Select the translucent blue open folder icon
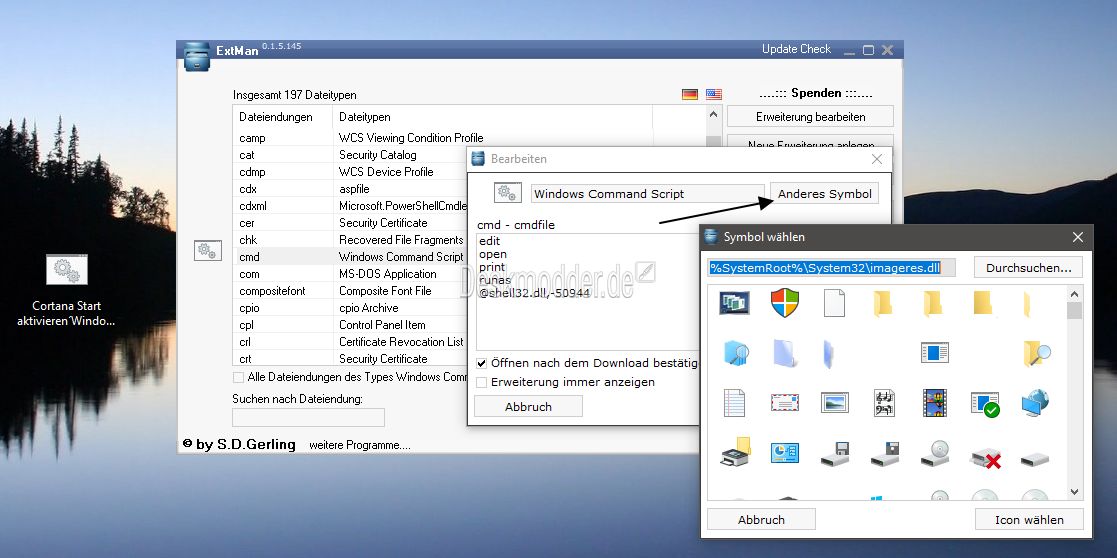 [x=784, y=353]
